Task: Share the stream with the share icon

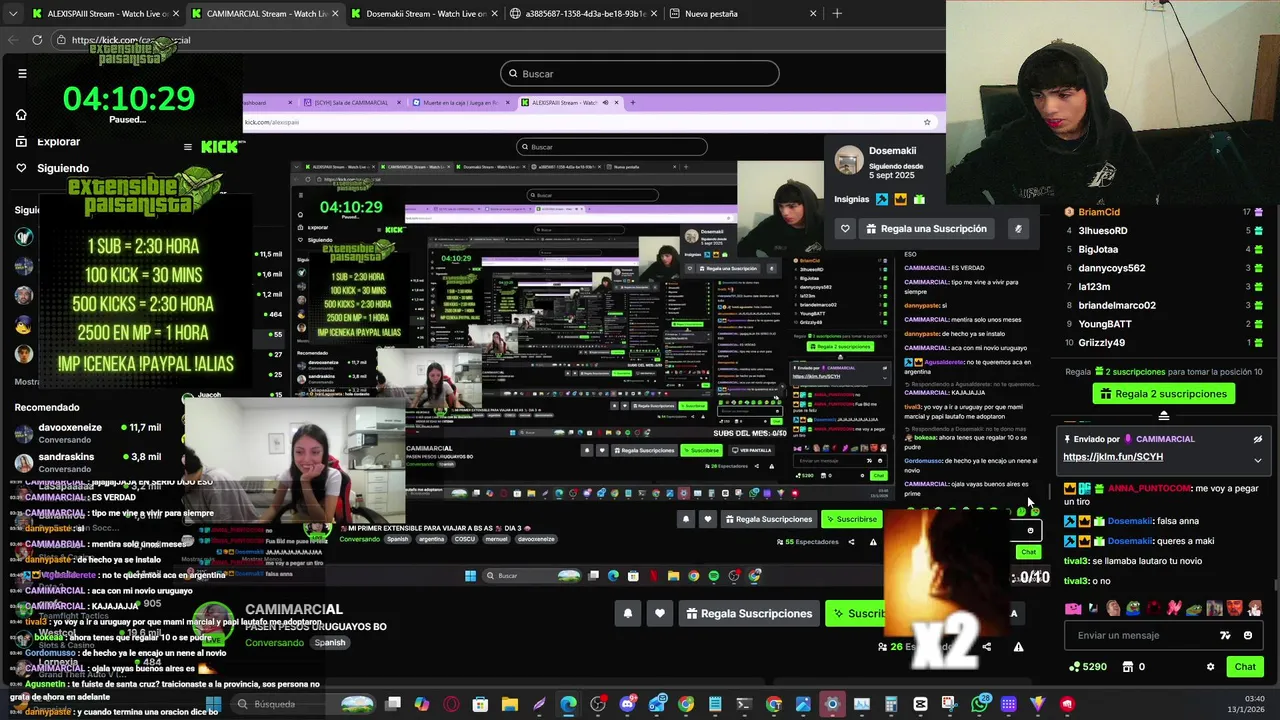Action: tap(986, 647)
